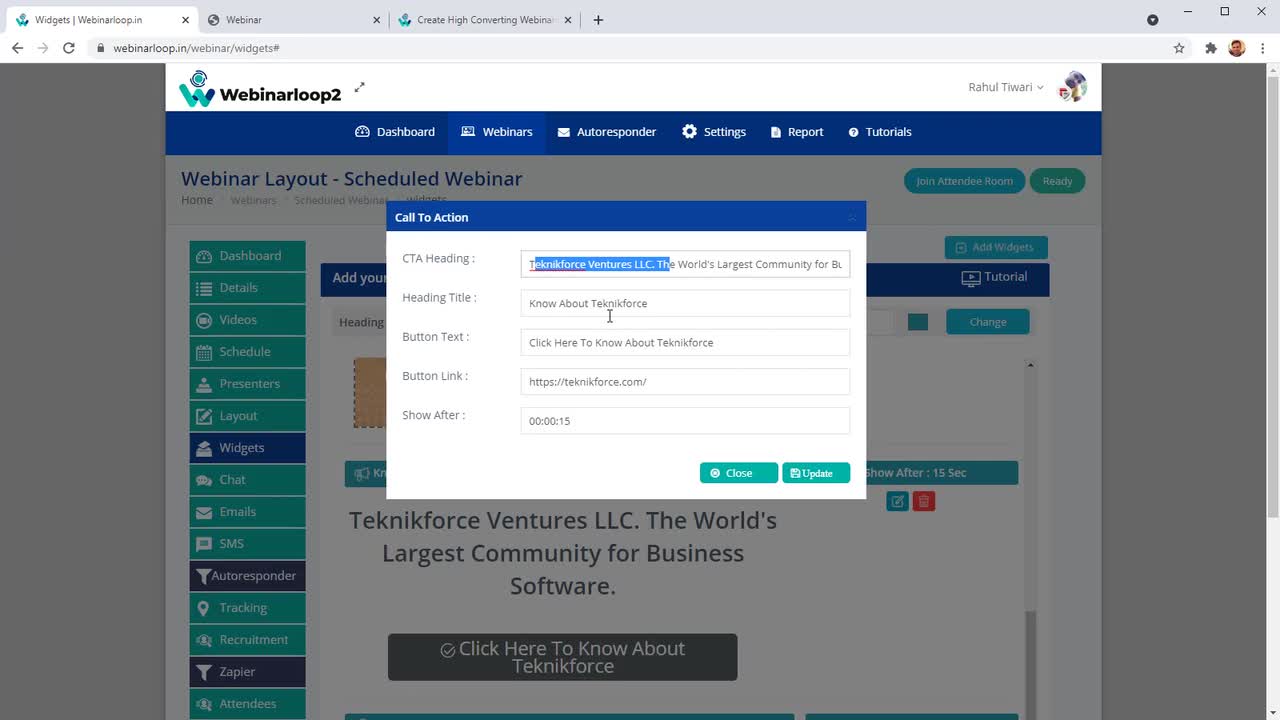Switch to the Webinar browser tab
This screenshot has height=720, width=1280.
coord(295,20)
